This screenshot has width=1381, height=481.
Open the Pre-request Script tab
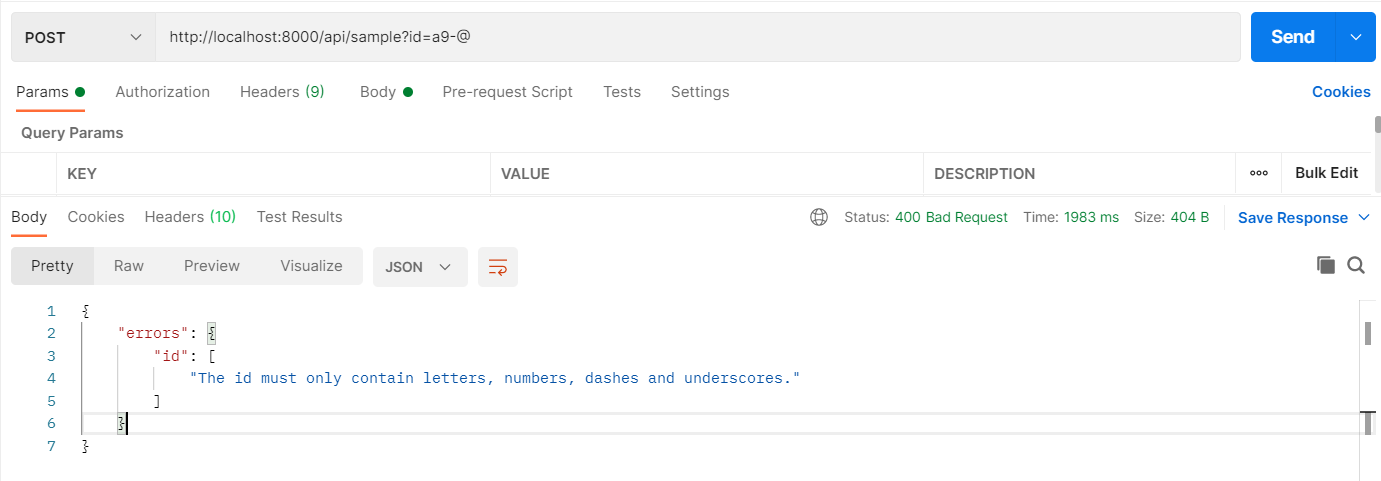(508, 92)
